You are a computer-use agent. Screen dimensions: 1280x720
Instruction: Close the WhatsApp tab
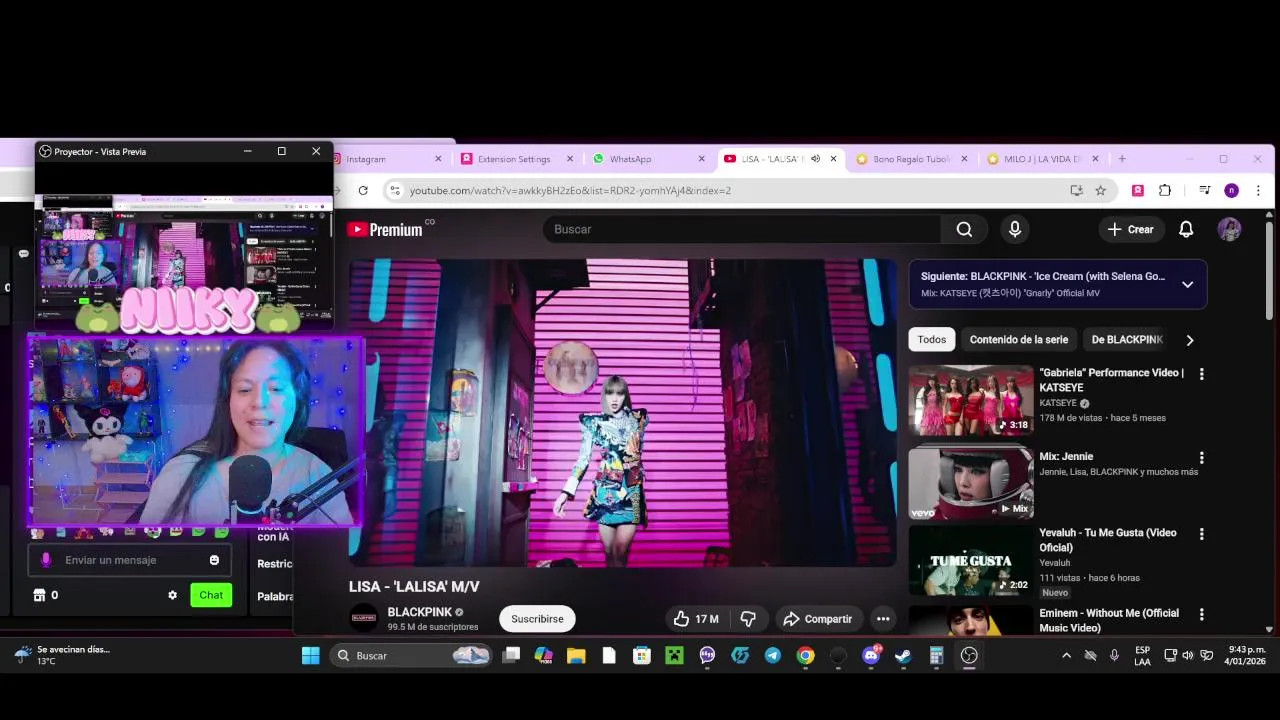pos(701,159)
